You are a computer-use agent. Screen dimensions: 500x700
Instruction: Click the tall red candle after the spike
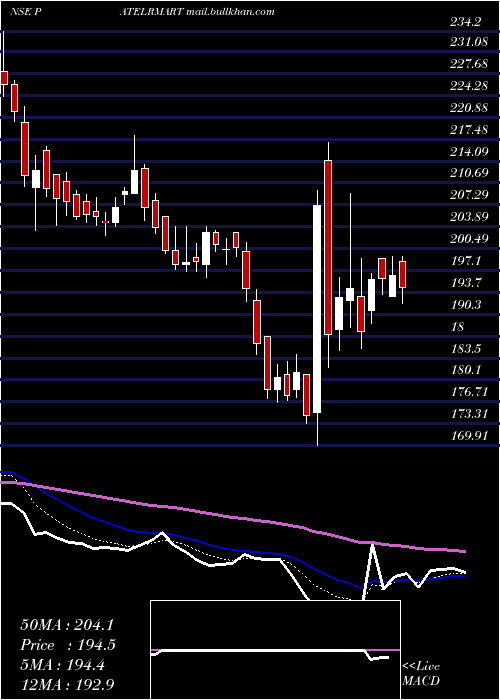click(328, 247)
